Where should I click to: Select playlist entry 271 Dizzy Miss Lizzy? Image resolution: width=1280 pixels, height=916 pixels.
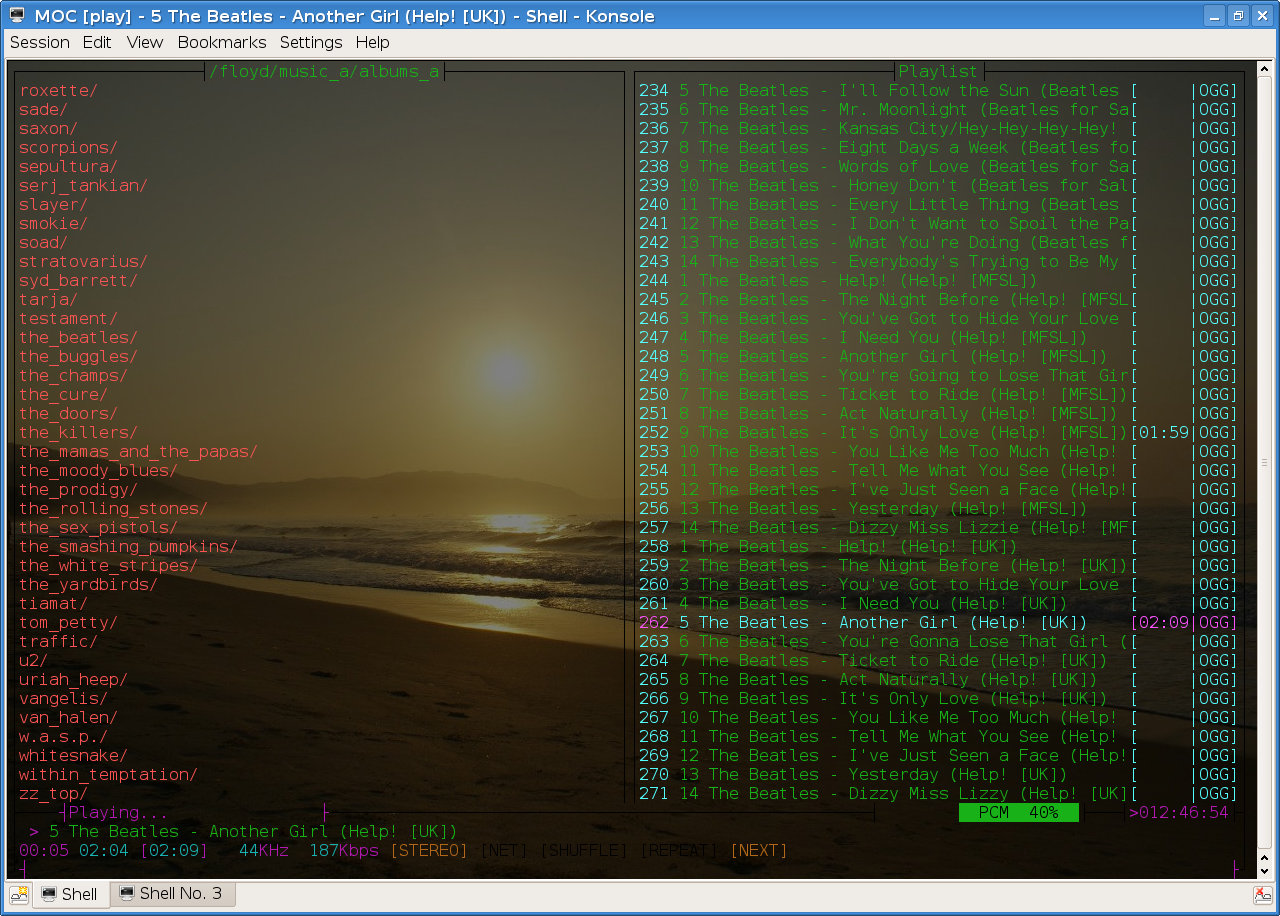coord(938,794)
